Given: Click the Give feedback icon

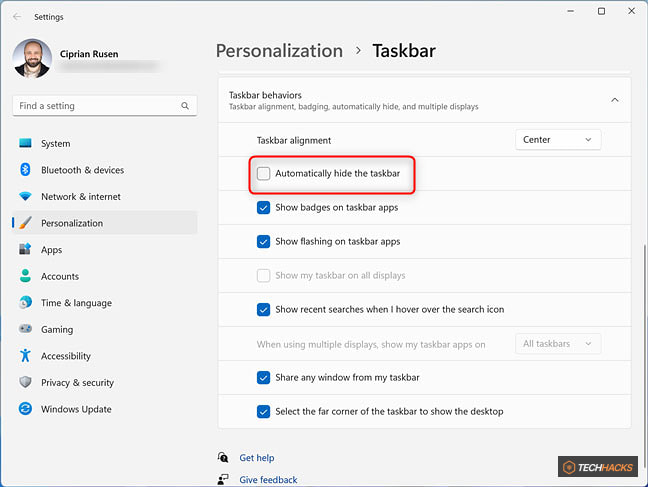Looking at the screenshot, I should point(223,479).
